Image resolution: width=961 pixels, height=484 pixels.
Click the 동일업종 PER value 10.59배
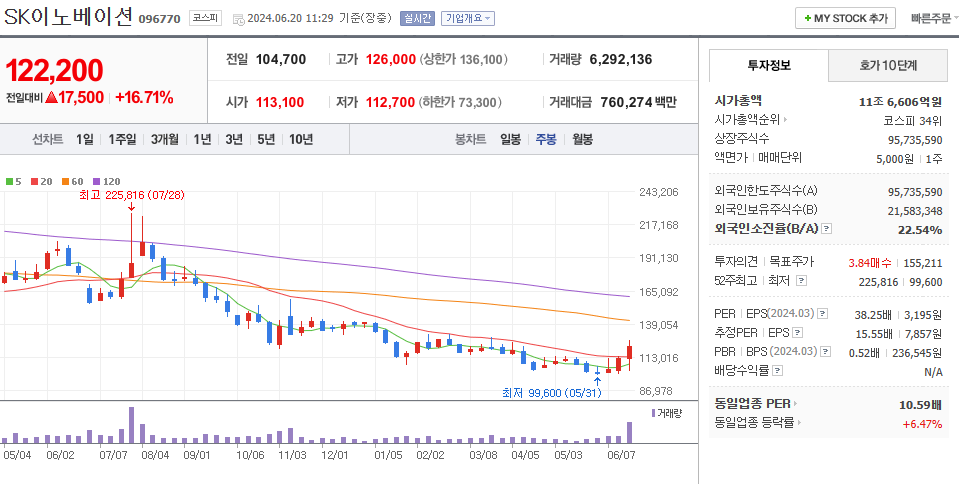click(x=921, y=405)
